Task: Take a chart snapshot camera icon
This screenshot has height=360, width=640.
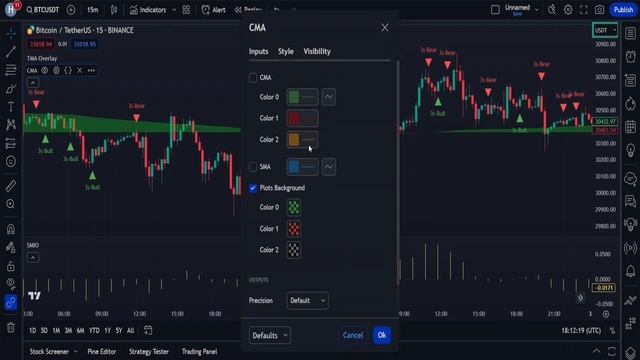Action: pyautogui.click(x=599, y=10)
